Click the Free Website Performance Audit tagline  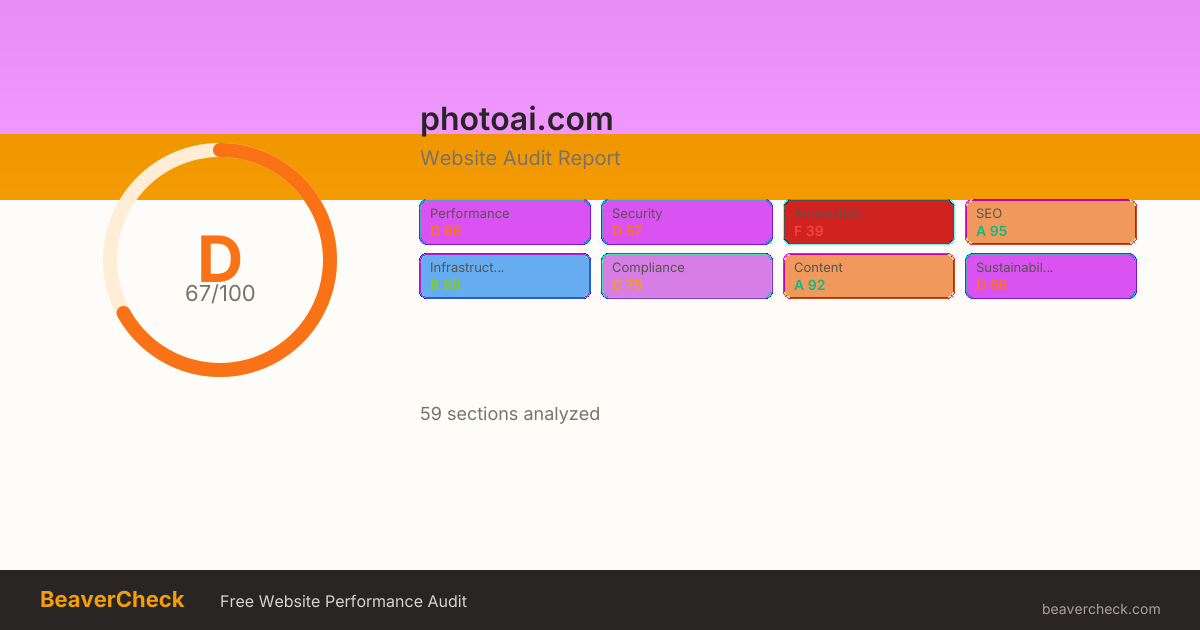click(x=343, y=601)
